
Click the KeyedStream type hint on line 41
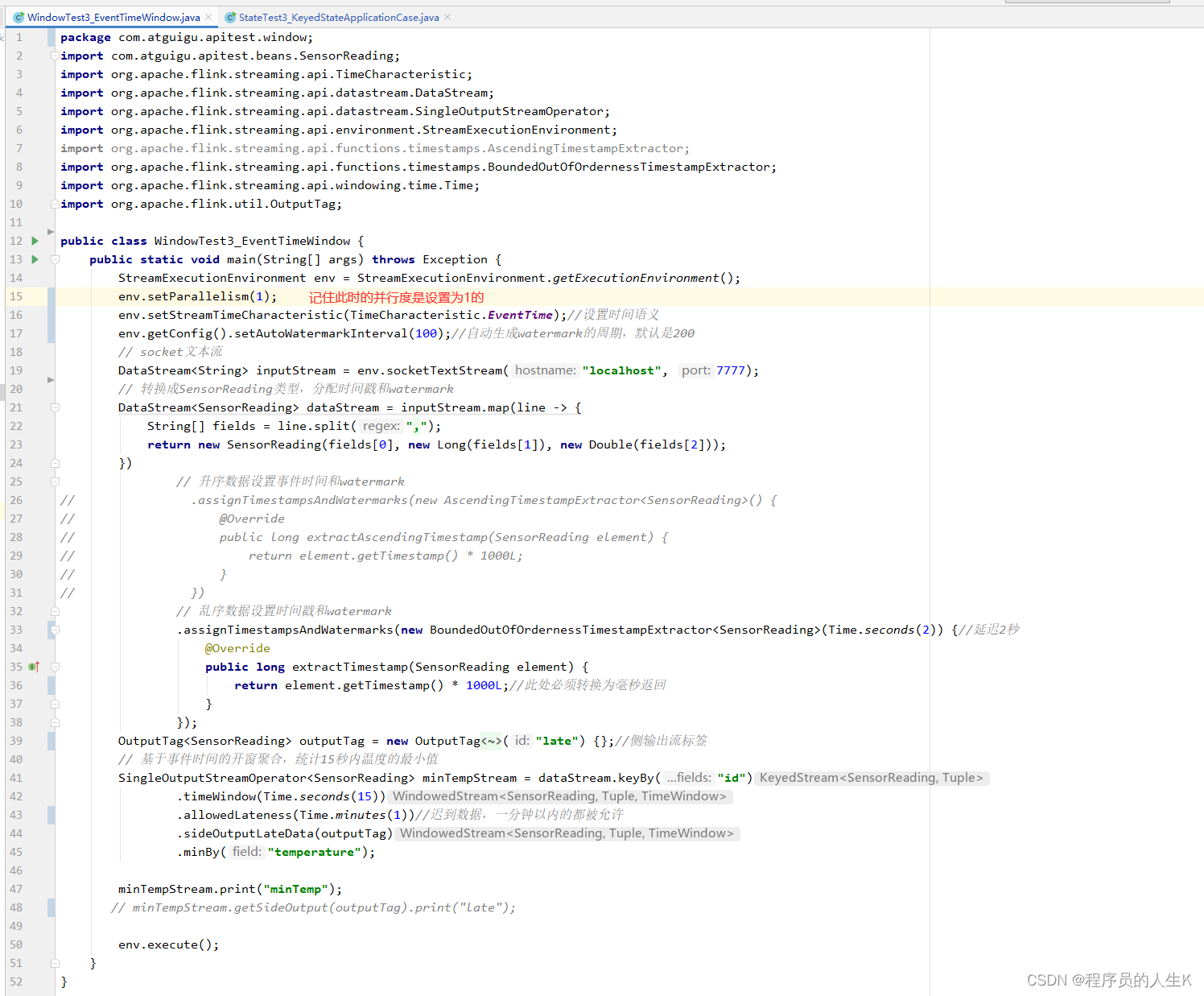pos(871,778)
